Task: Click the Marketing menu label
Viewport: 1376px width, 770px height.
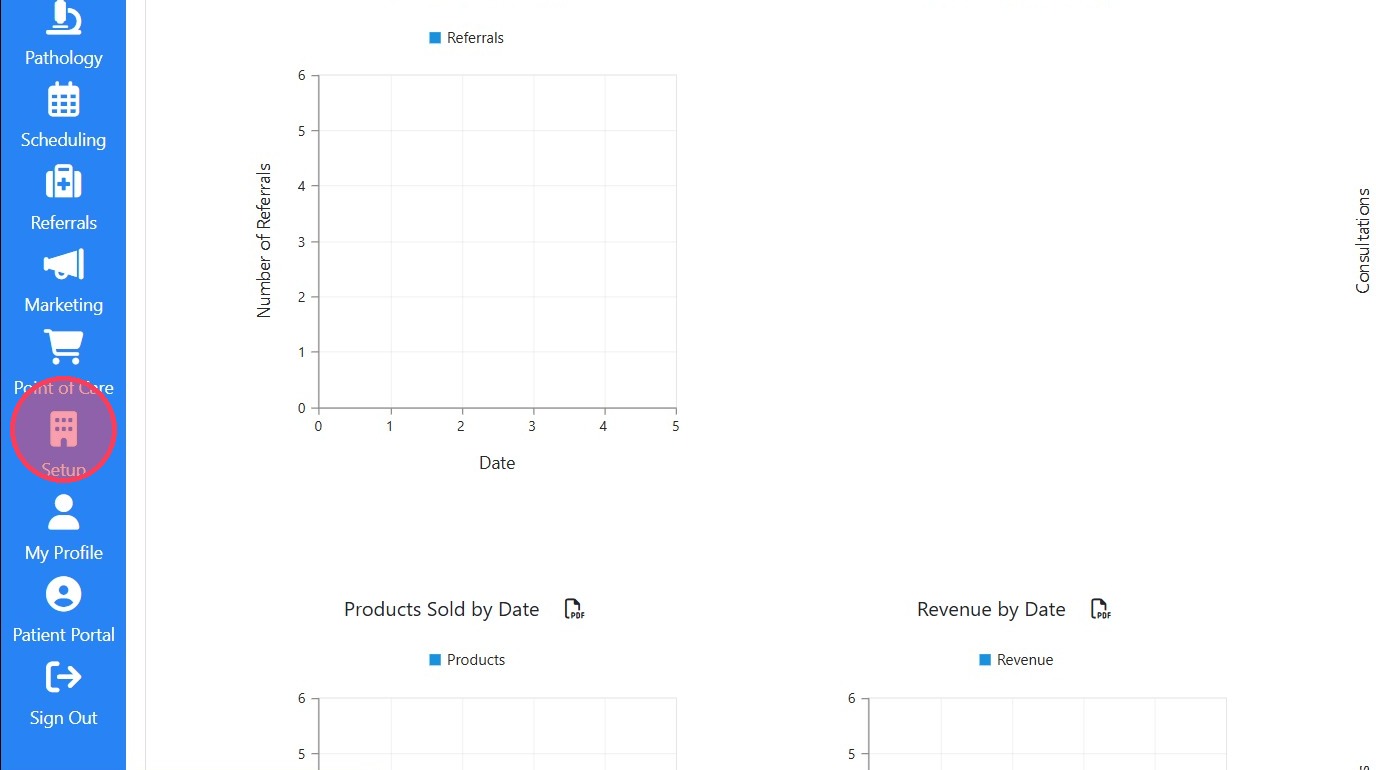Action: 64,305
